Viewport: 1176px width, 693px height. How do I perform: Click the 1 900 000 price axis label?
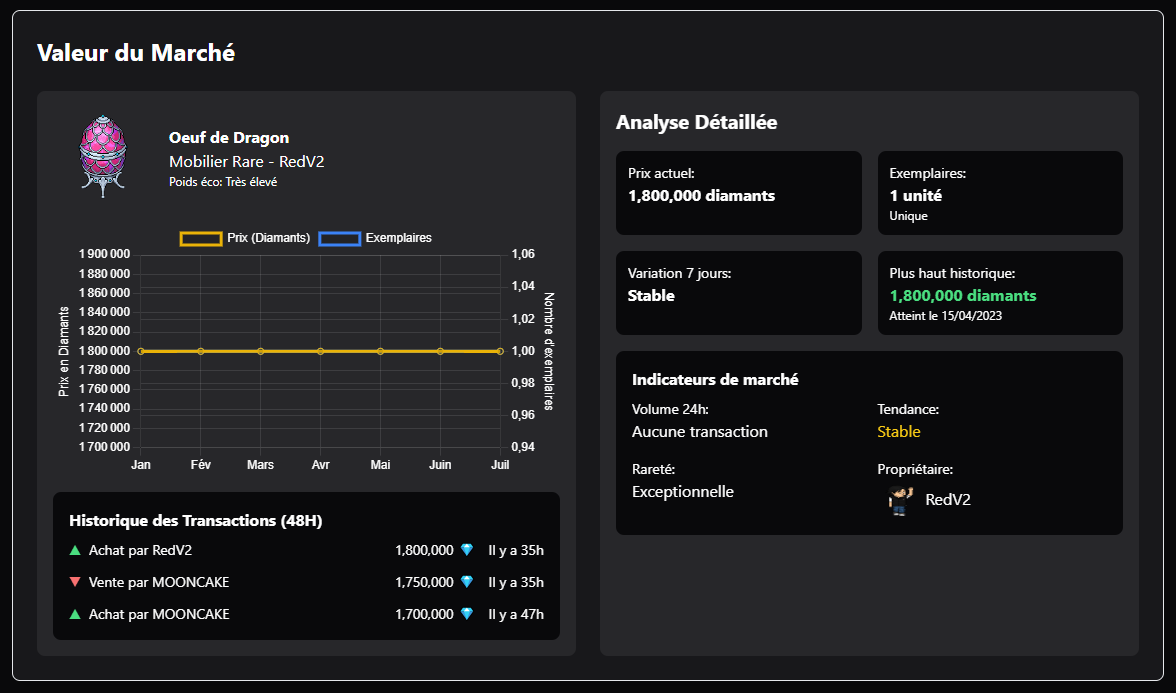click(104, 254)
